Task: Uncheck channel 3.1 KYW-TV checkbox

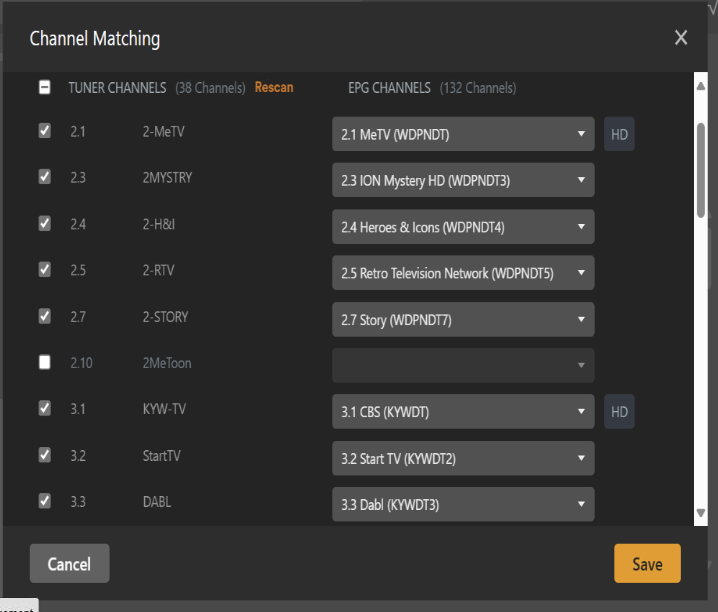Action: (44, 408)
